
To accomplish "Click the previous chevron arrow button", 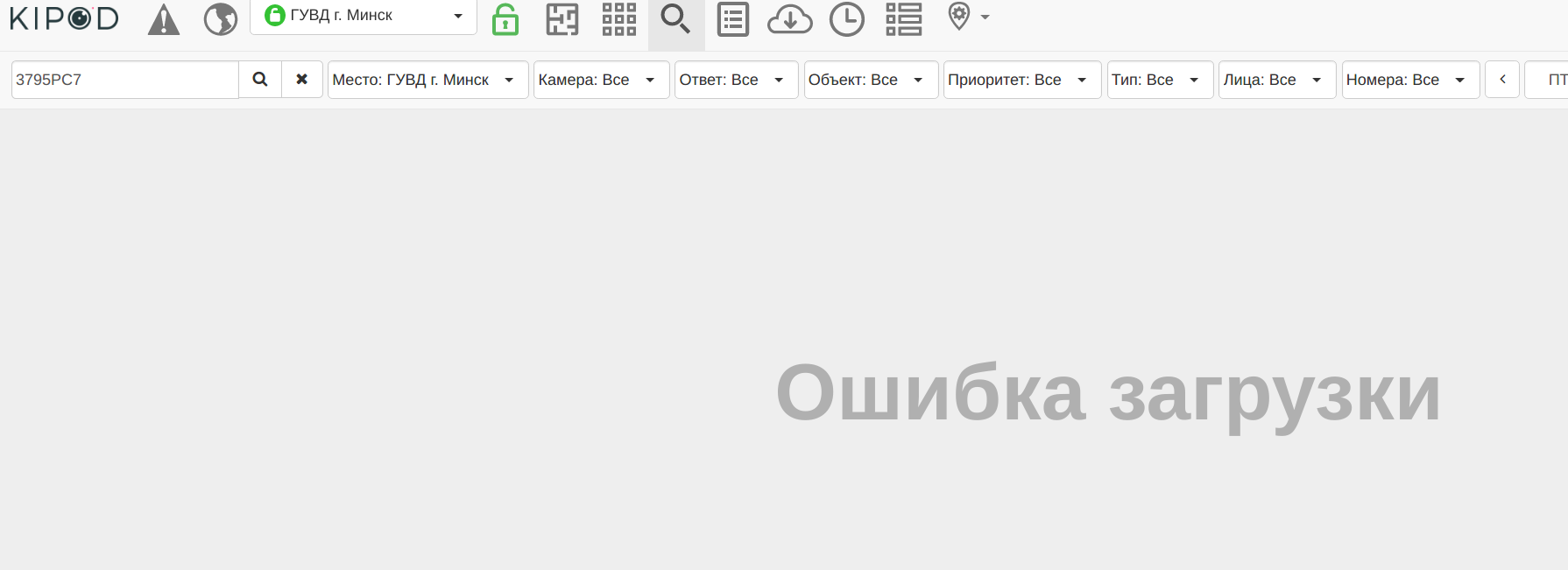I will (1502, 80).
